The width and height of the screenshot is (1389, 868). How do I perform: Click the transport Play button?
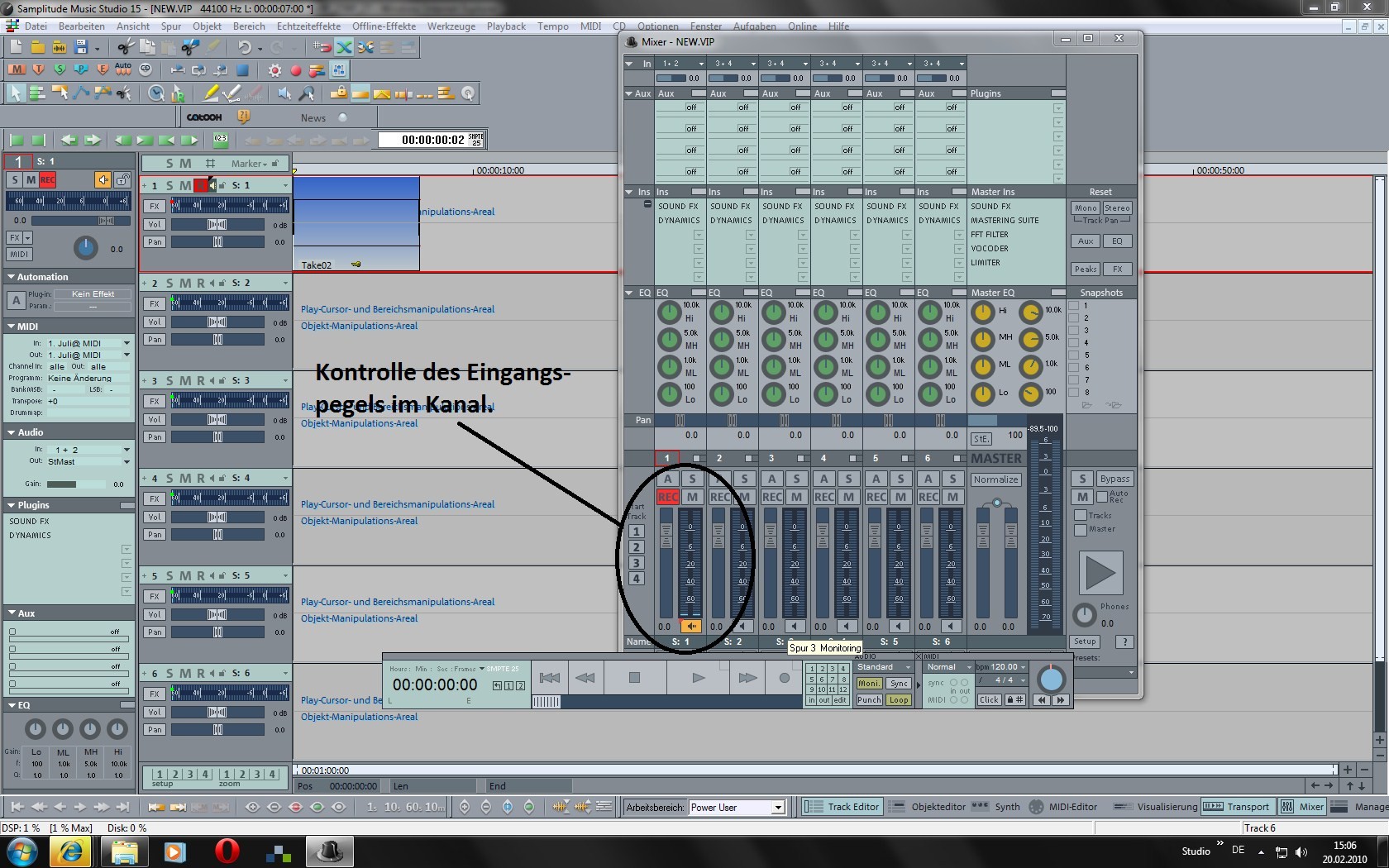tap(698, 678)
